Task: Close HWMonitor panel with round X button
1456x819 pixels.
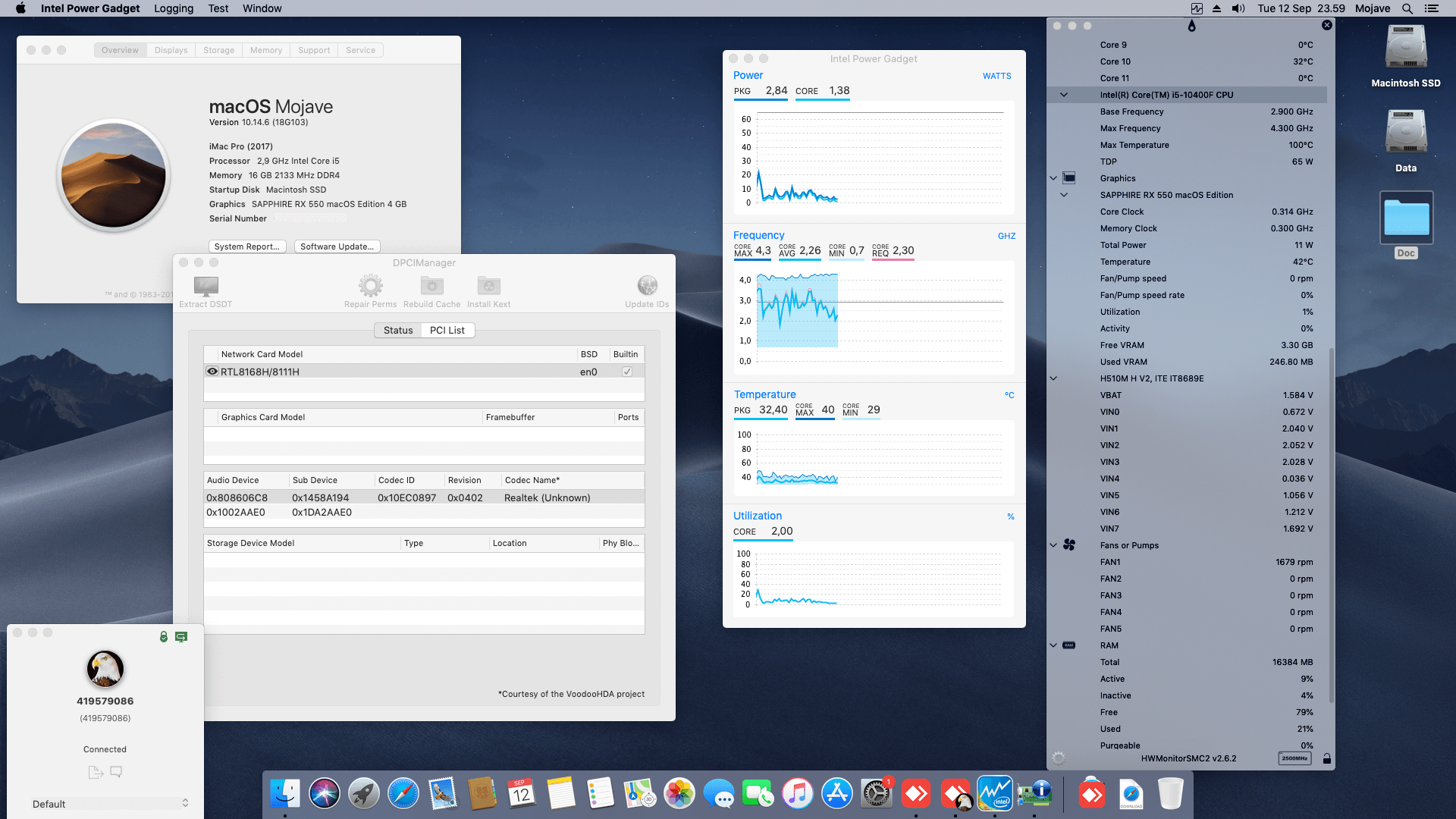Action: [1326, 25]
